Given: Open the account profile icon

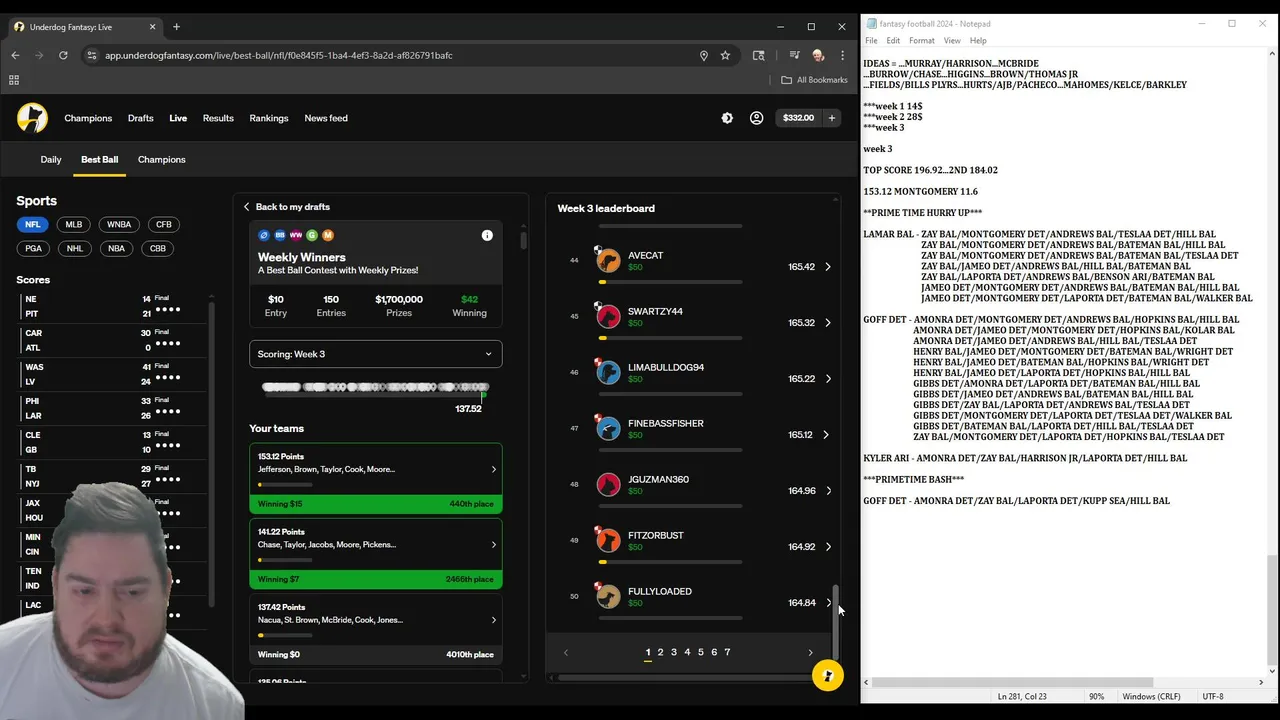Looking at the screenshot, I should [x=756, y=118].
